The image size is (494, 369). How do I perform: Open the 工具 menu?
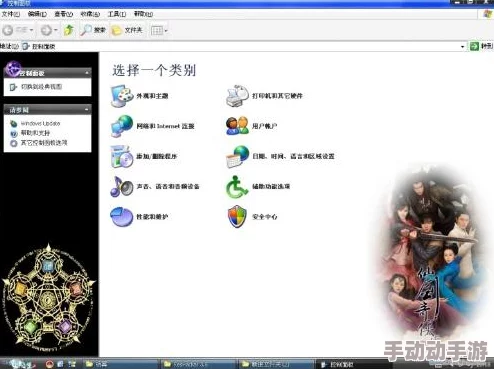117,14
